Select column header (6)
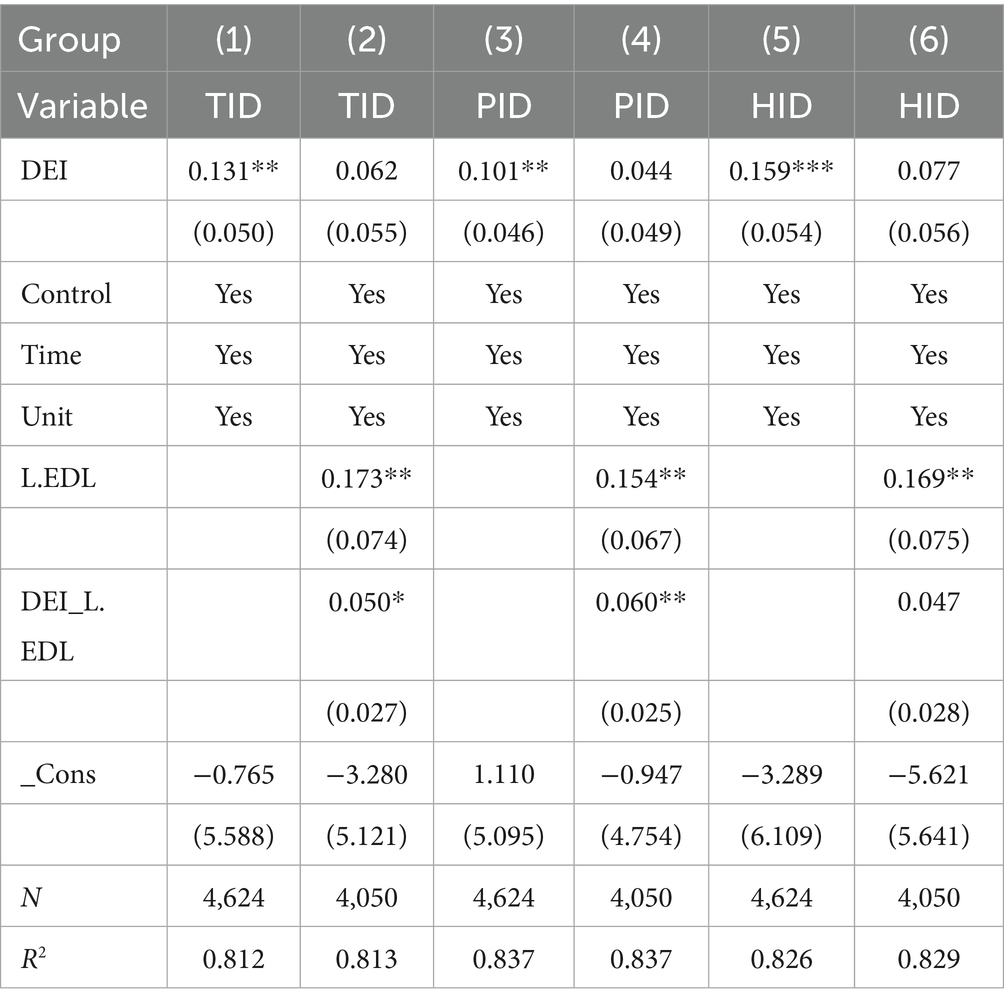1004x1006 pixels. point(928,40)
